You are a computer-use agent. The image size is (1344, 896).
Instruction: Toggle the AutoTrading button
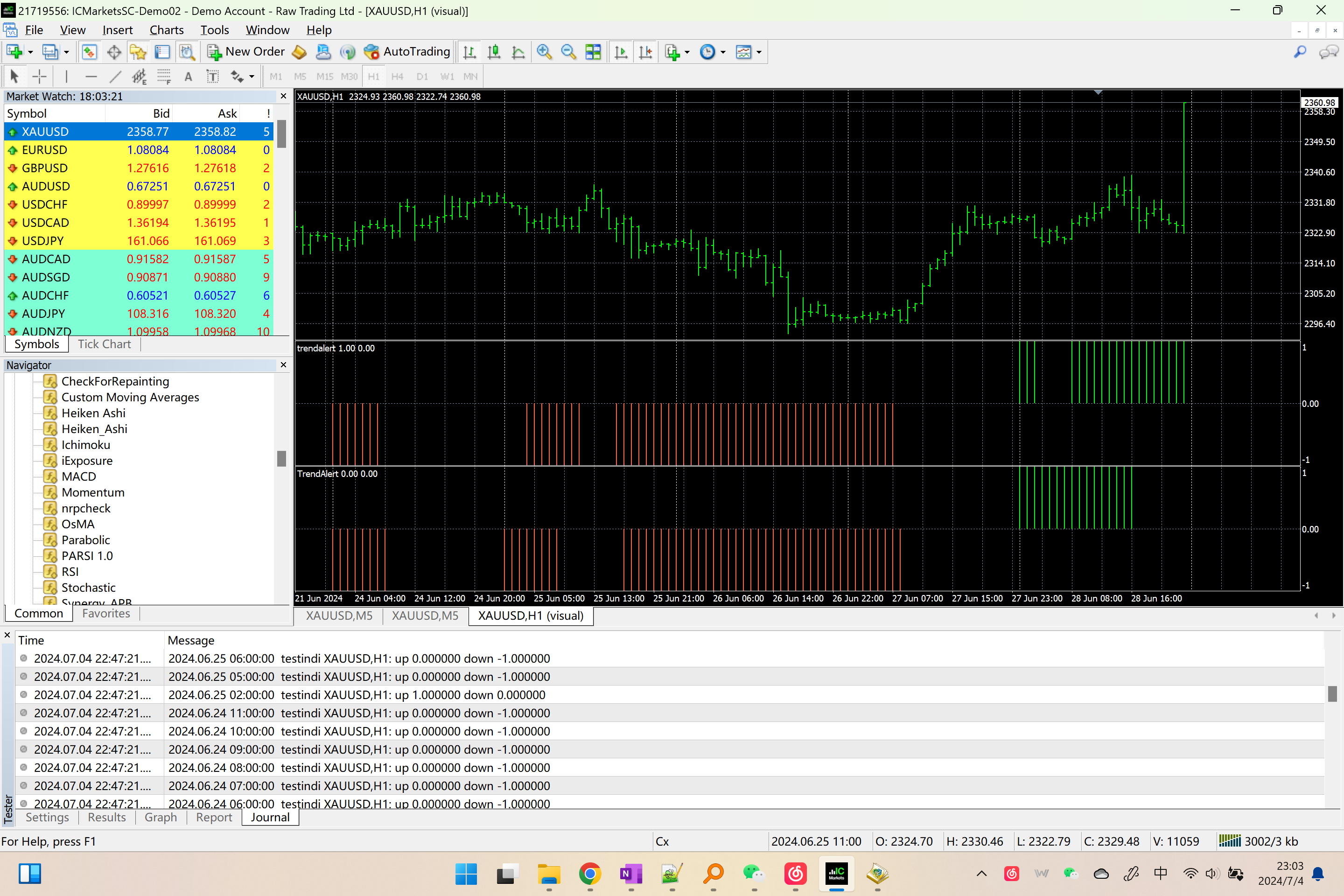pos(407,52)
